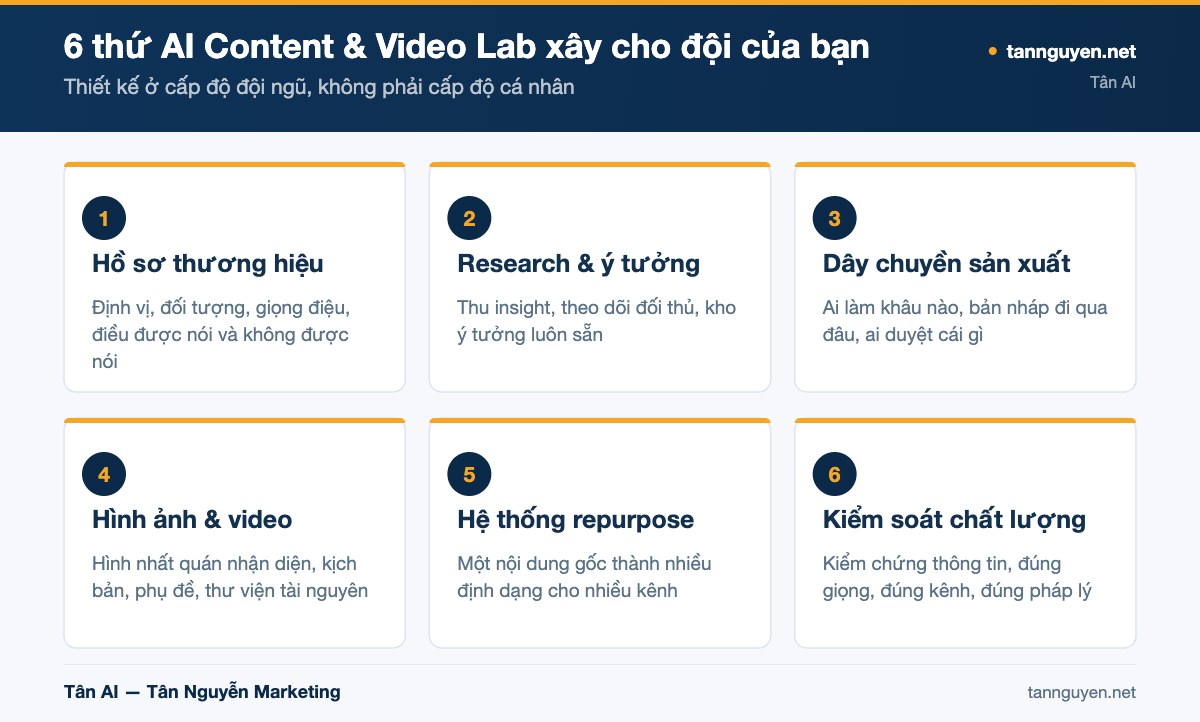Click the number 5 circle badge
This screenshot has height=722, width=1200.
[469, 475]
